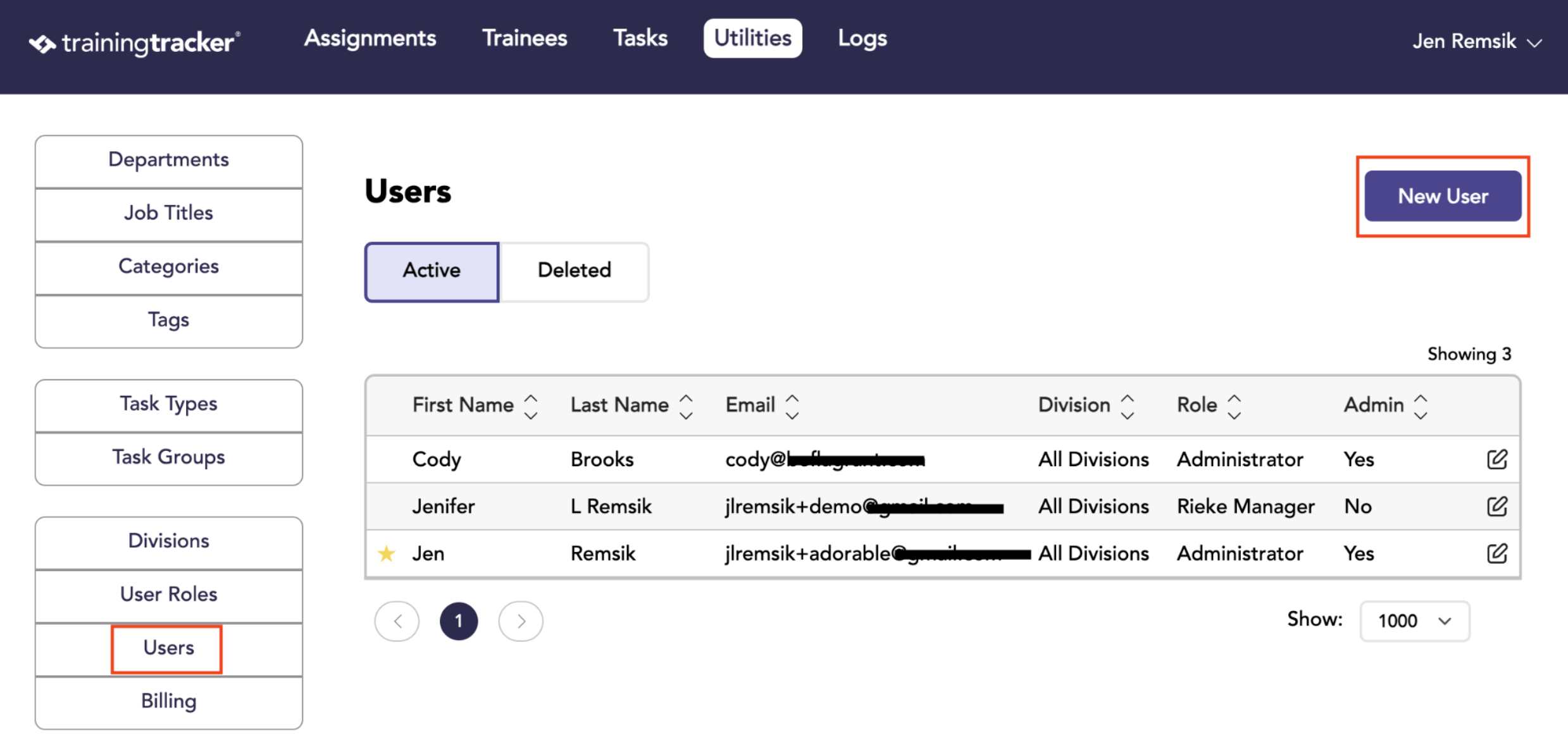Click the trainingtracker logo
1568x740 pixels.
(x=134, y=42)
